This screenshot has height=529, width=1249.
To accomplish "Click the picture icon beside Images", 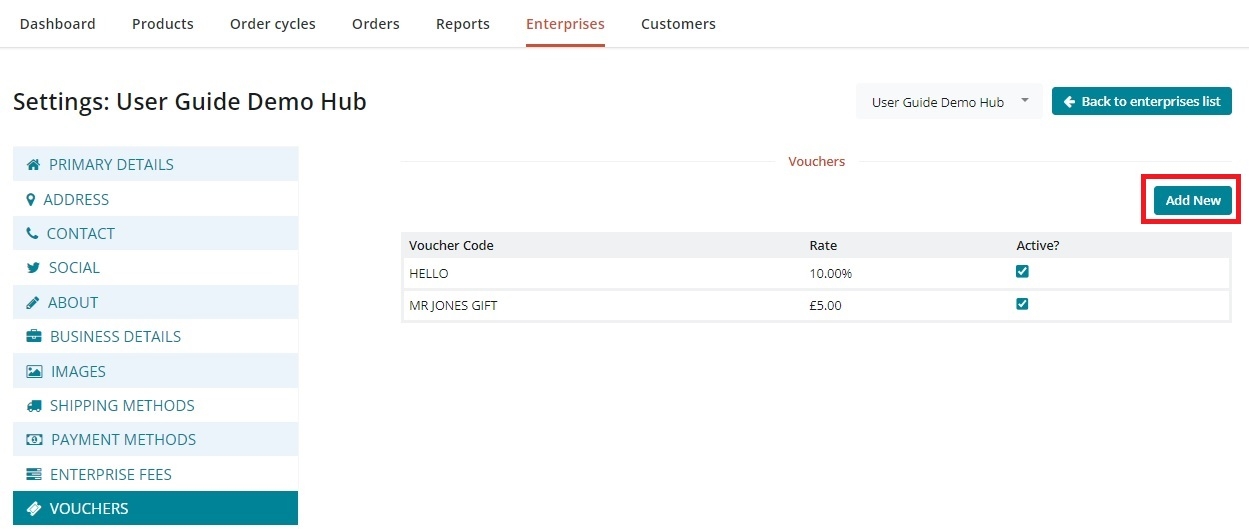I will pyautogui.click(x=34, y=372).
